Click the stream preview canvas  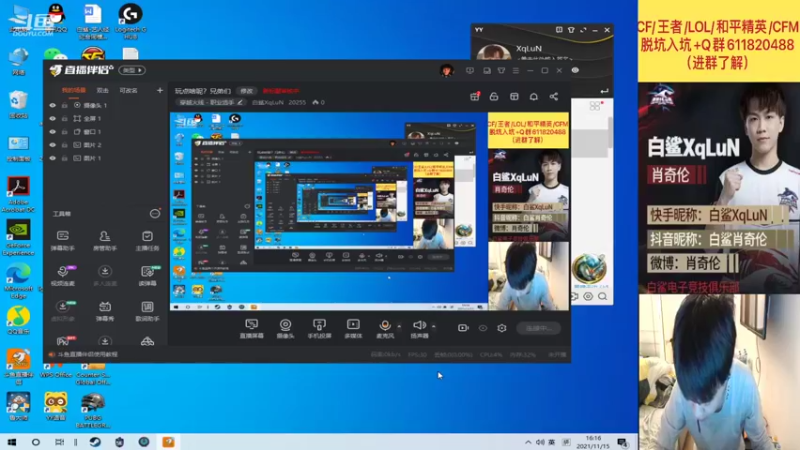[x=369, y=211]
